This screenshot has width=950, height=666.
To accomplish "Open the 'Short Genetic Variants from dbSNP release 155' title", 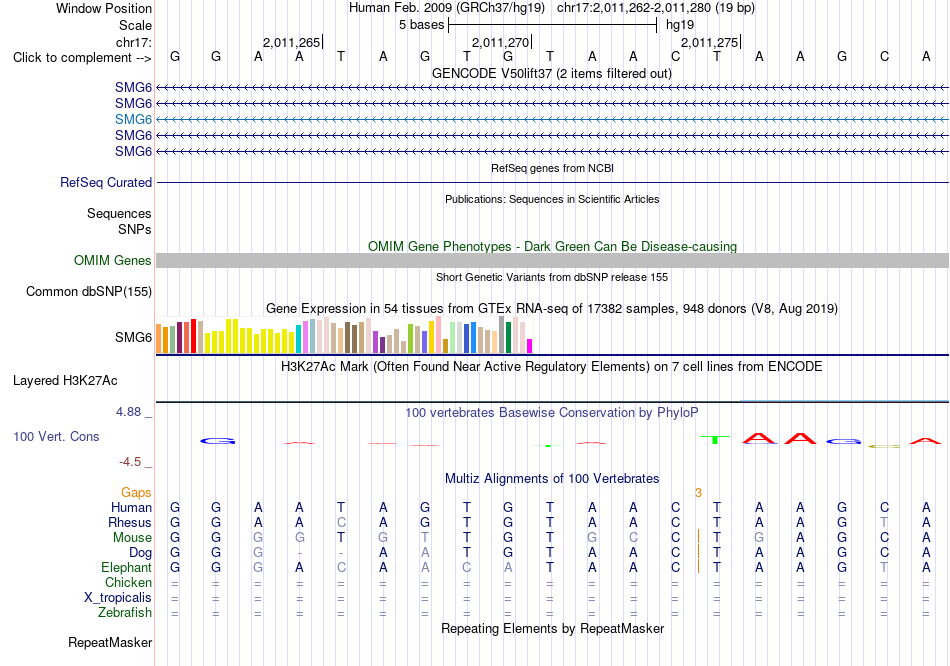I will coord(552,277).
